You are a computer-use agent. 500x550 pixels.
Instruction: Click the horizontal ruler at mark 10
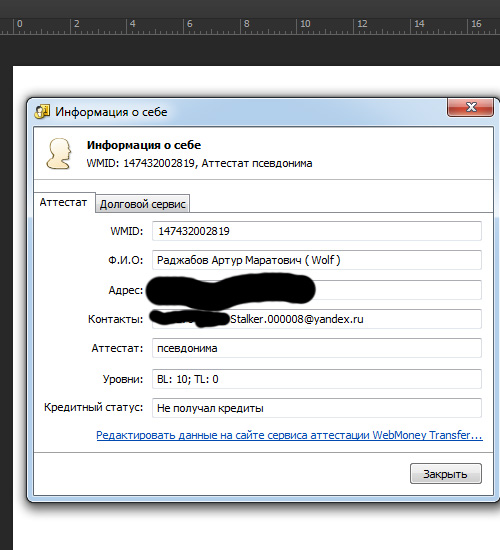pos(305,25)
